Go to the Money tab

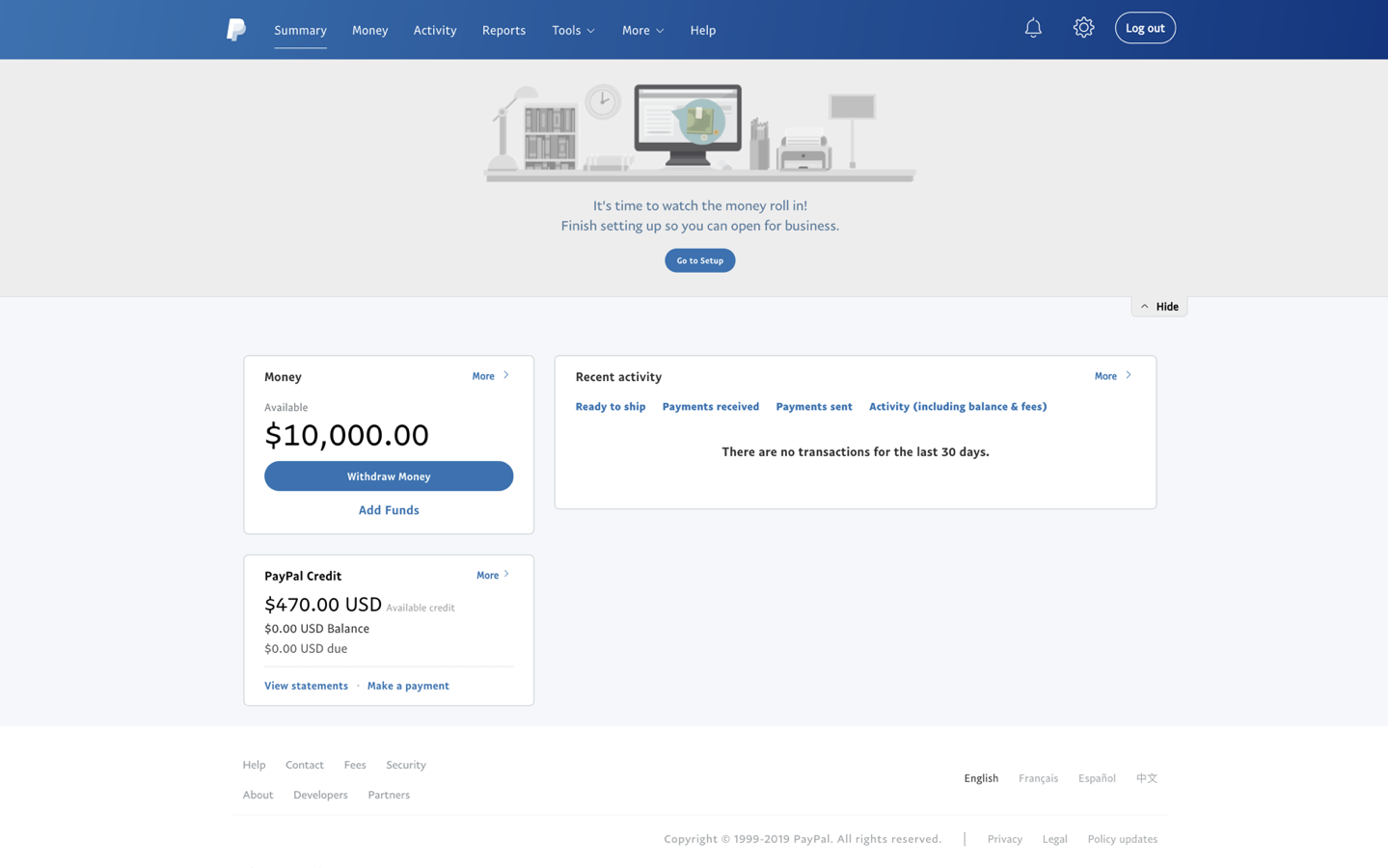[x=370, y=30]
